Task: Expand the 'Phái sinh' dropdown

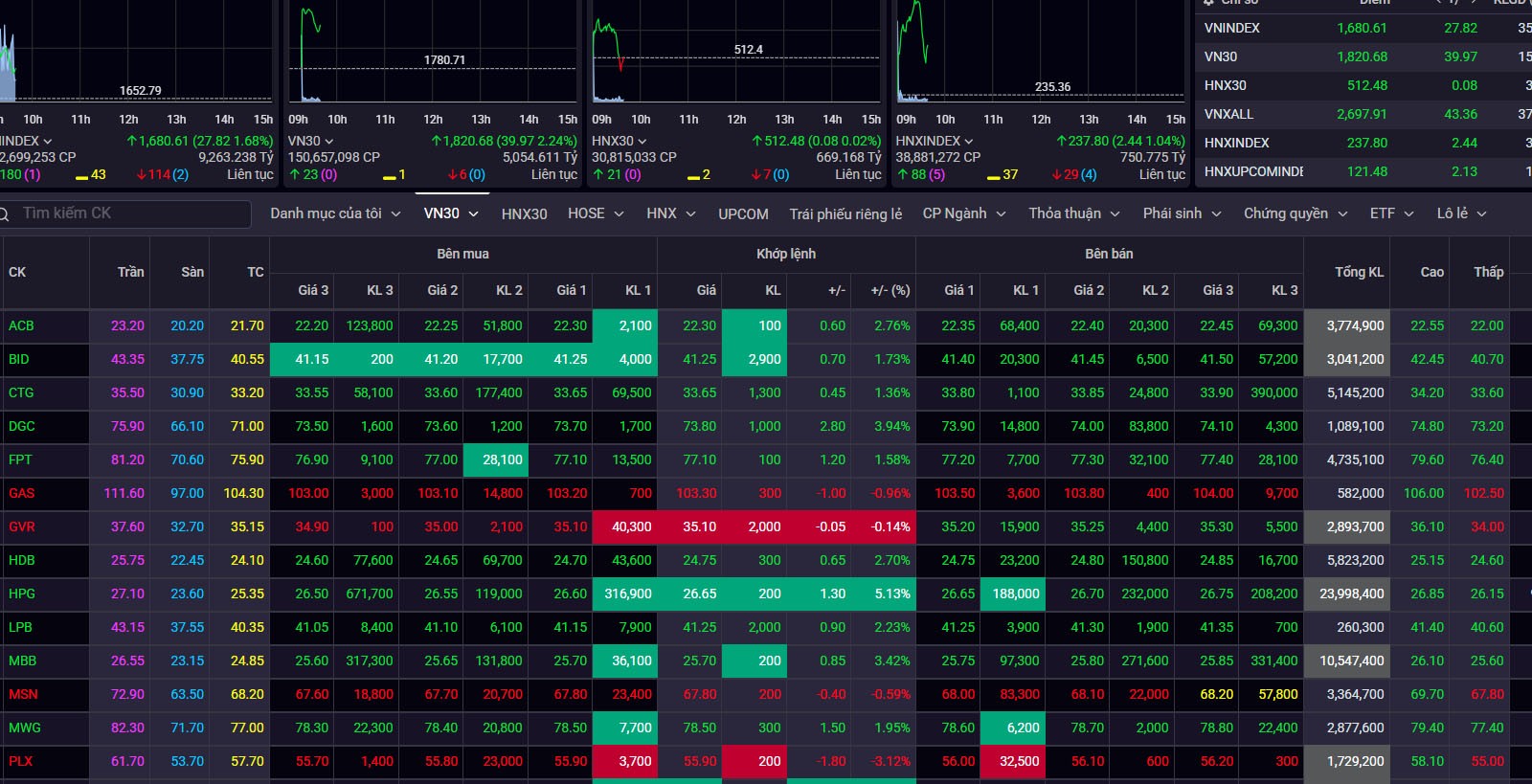Action: (1183, 213)
